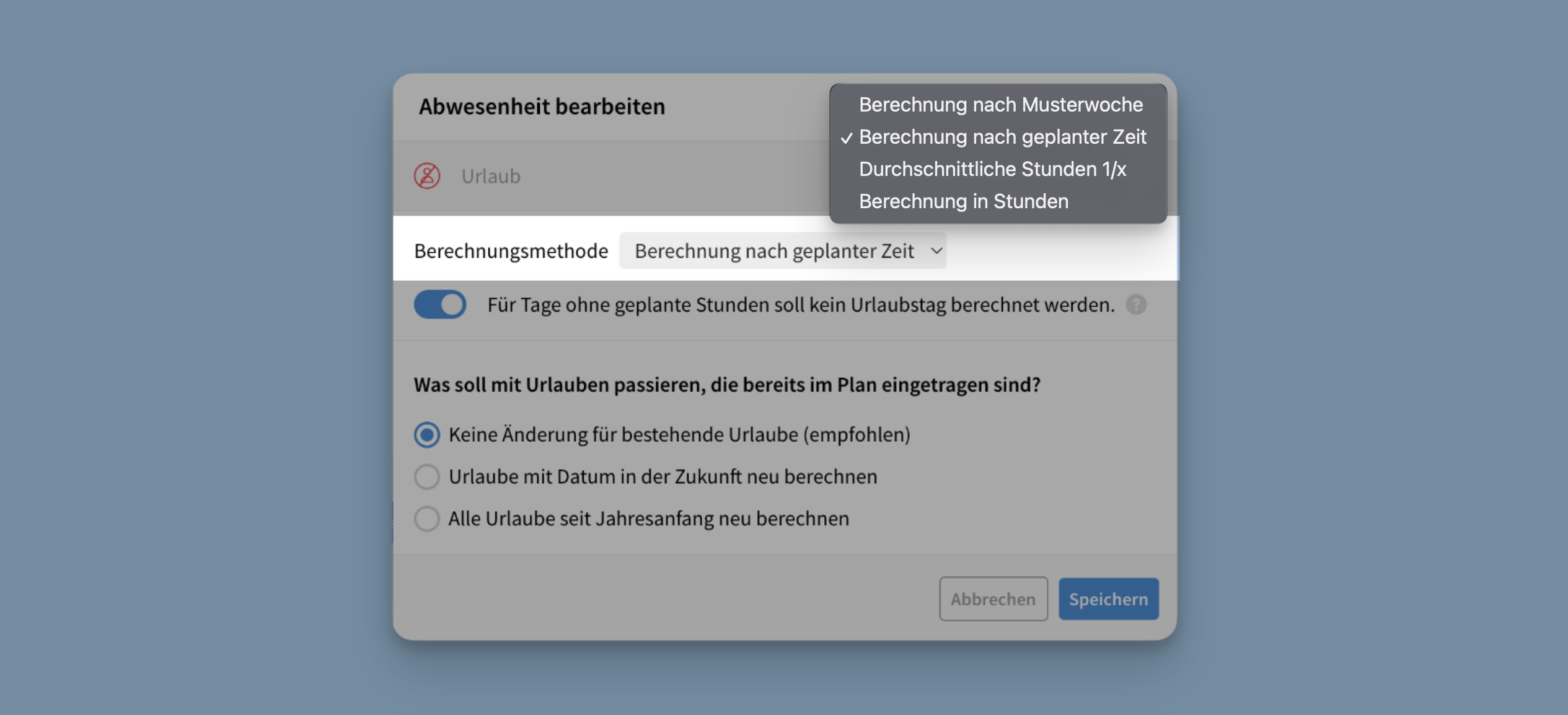Click the Berechnungsmethode dropdown chevron arrow
This screenshot has height=715, width=1568.
click(936, 251)
